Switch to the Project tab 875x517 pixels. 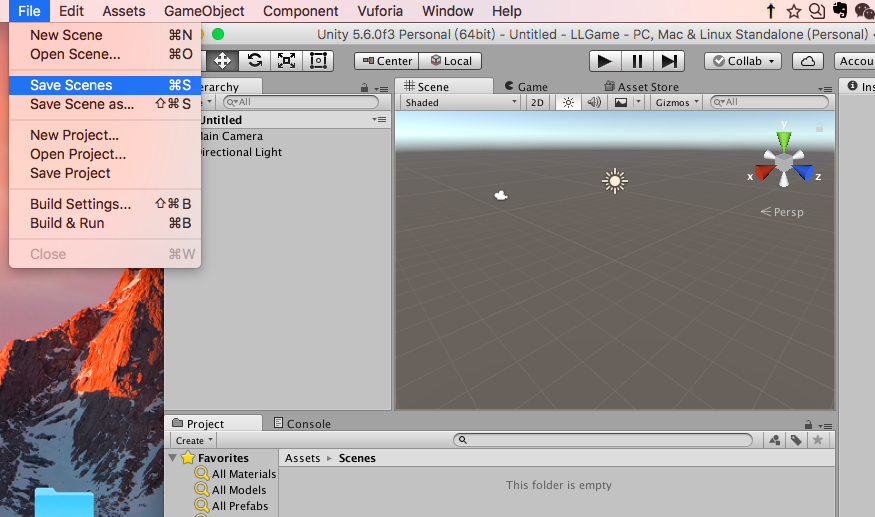pos(213,423)
